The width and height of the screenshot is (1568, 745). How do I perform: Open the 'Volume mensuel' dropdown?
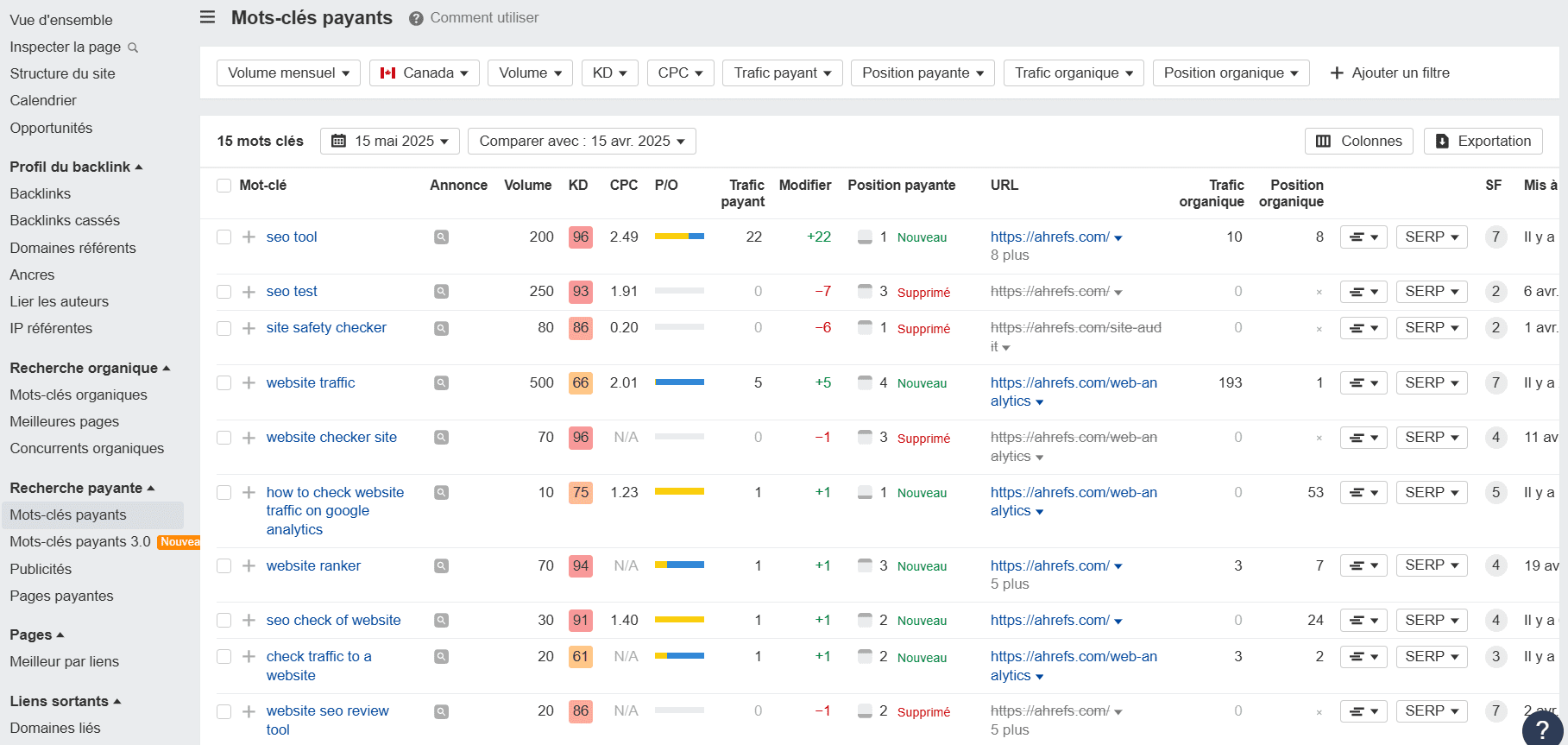288,73
